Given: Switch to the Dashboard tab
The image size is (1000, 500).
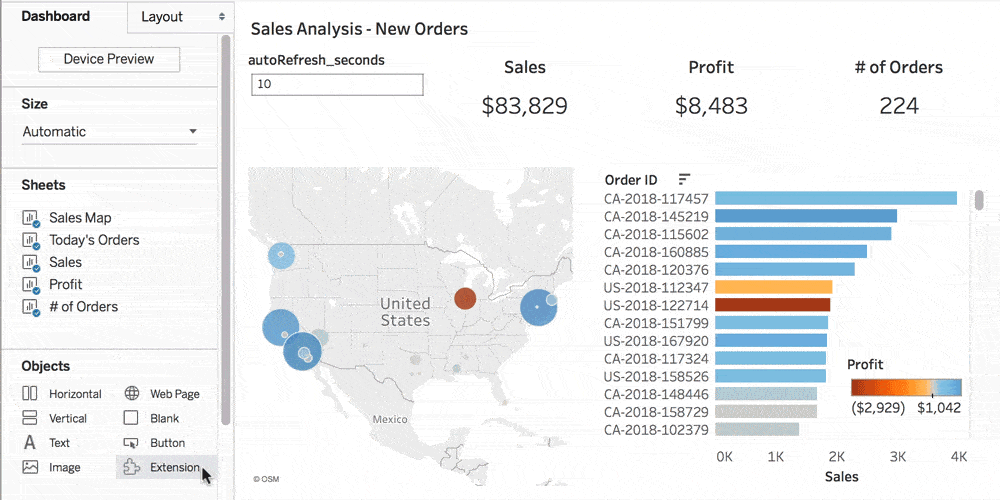Looking at the screenshot, I should (x=56, y=16).
